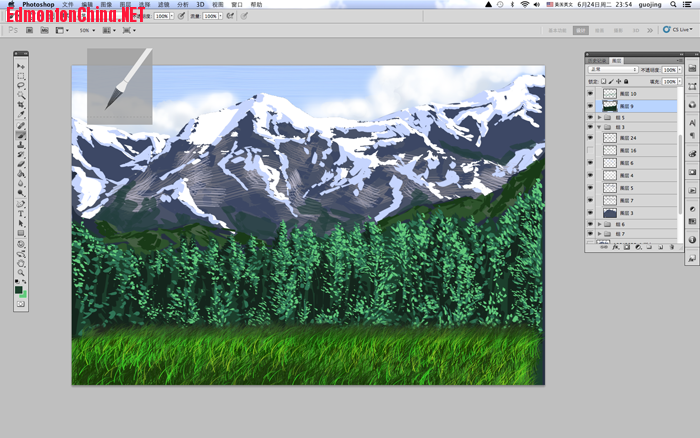Screen dimensions: 700x438
Task: Select the Zoom tool in toolbox
Action: [21, 272]
